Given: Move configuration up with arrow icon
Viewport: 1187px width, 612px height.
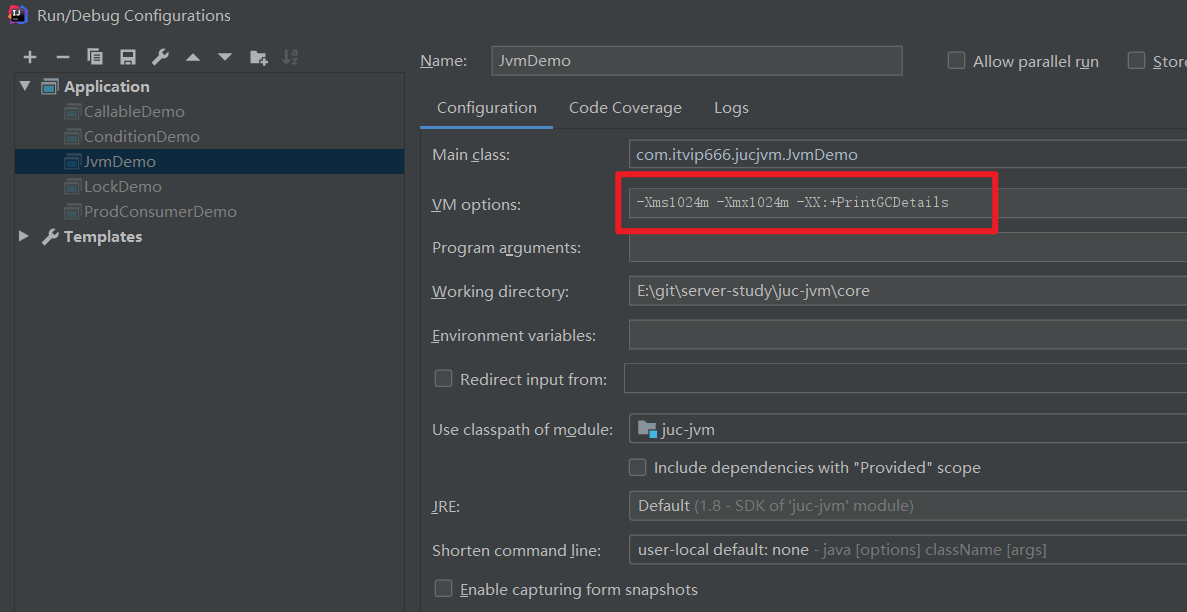Looking at the screenshot, I should (x=193, y=57).
